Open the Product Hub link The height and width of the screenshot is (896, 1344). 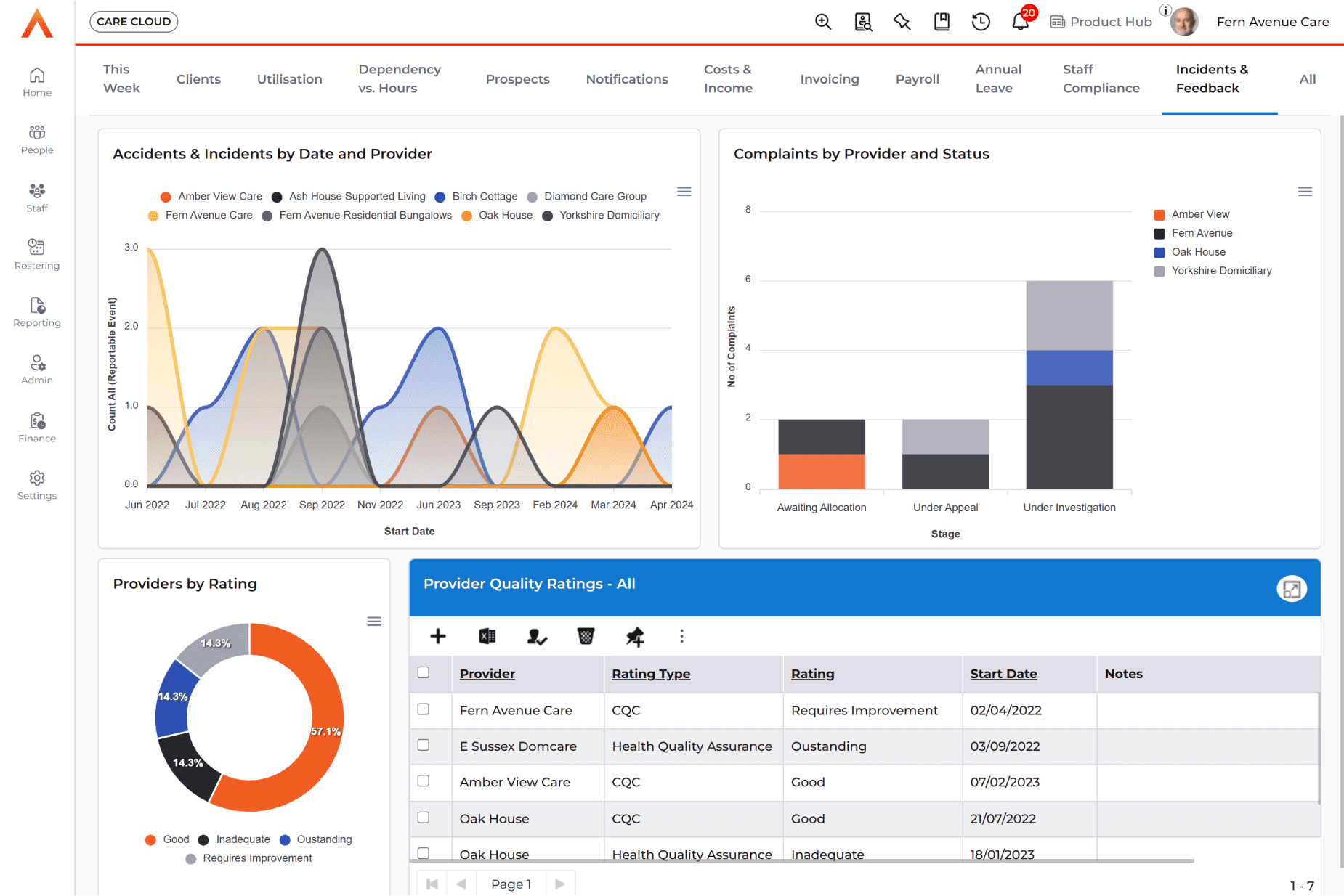click(1101, 22)
